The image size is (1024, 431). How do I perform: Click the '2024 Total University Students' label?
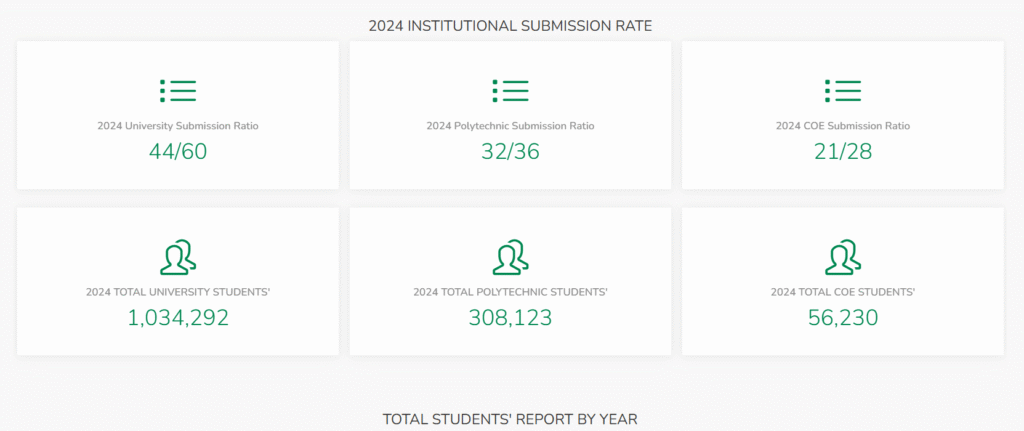tap(178, 292)
